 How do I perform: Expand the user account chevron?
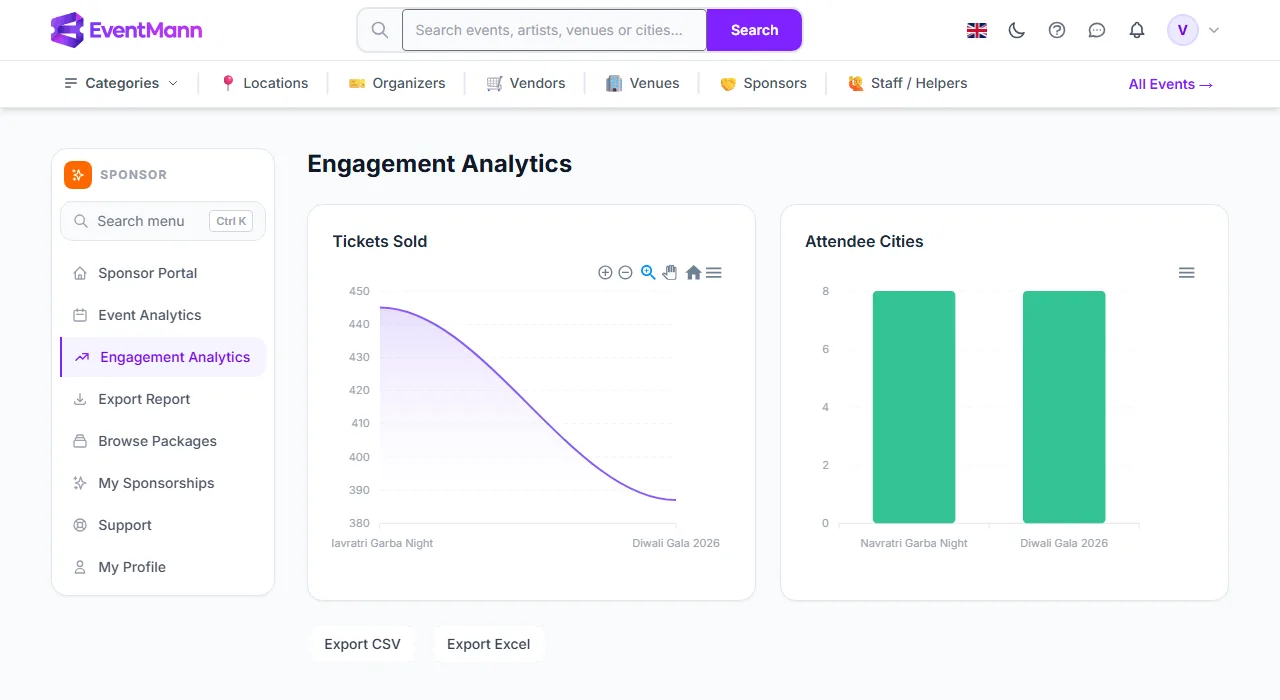point(1214,30)
